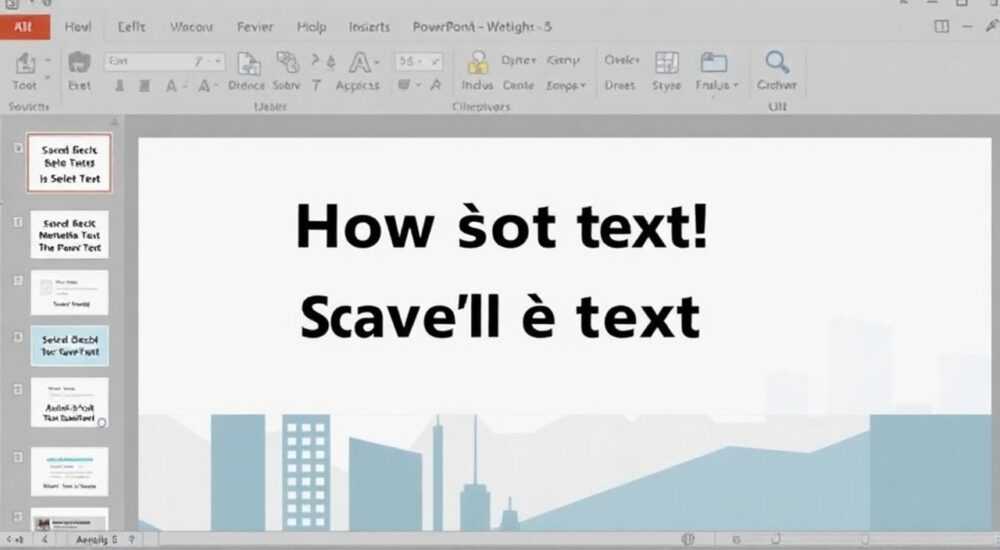
Task: Click the Exet slide icon
Action: [x=79, y=63]
